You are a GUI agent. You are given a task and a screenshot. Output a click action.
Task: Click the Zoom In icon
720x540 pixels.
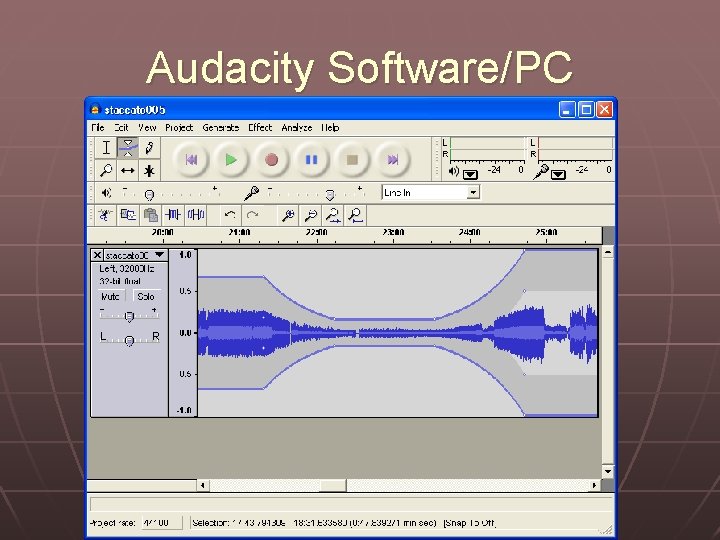pyautogui.click(x=288, y=215)
